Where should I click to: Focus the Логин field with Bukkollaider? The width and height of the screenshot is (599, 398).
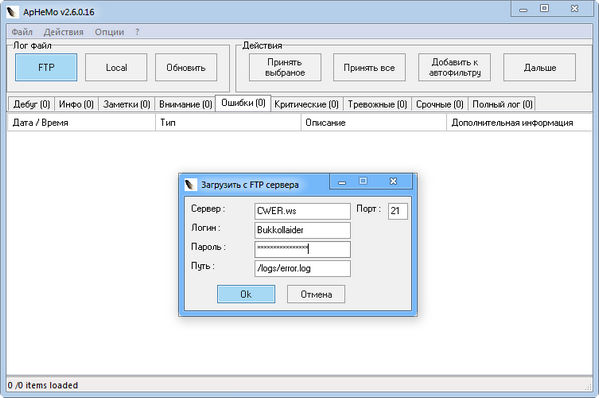(302, 230)
